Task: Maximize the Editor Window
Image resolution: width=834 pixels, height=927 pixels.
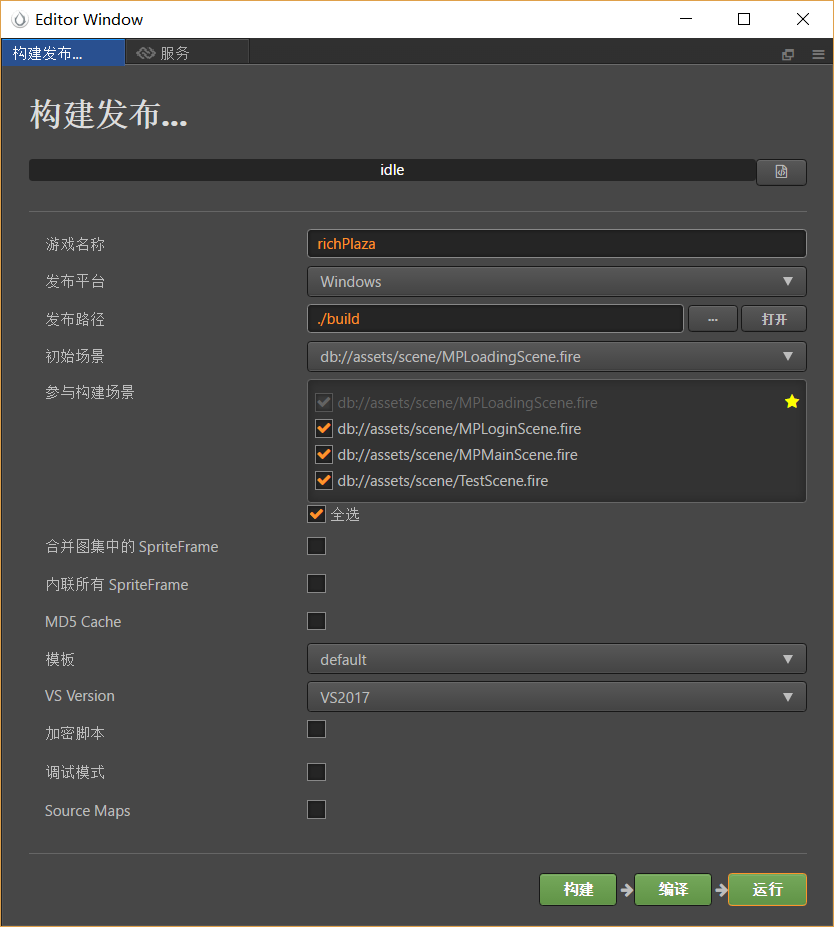Action: point(744,19)
